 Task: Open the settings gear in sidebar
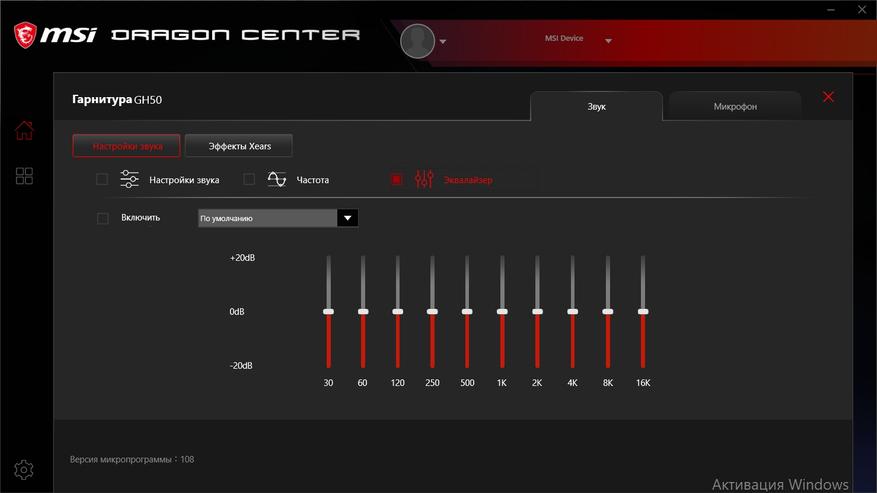[23, 469]
